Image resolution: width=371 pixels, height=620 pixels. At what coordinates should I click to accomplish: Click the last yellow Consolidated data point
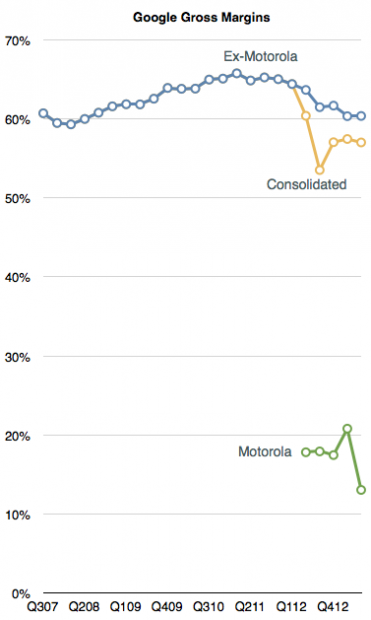361,142
